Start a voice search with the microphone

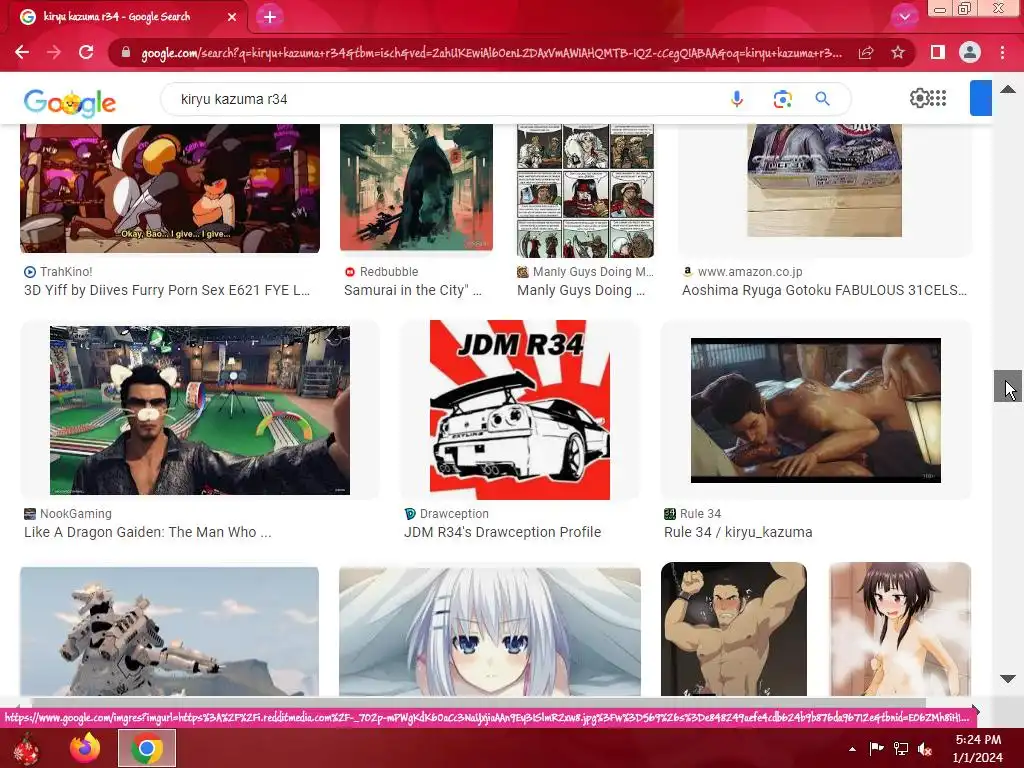737,99
